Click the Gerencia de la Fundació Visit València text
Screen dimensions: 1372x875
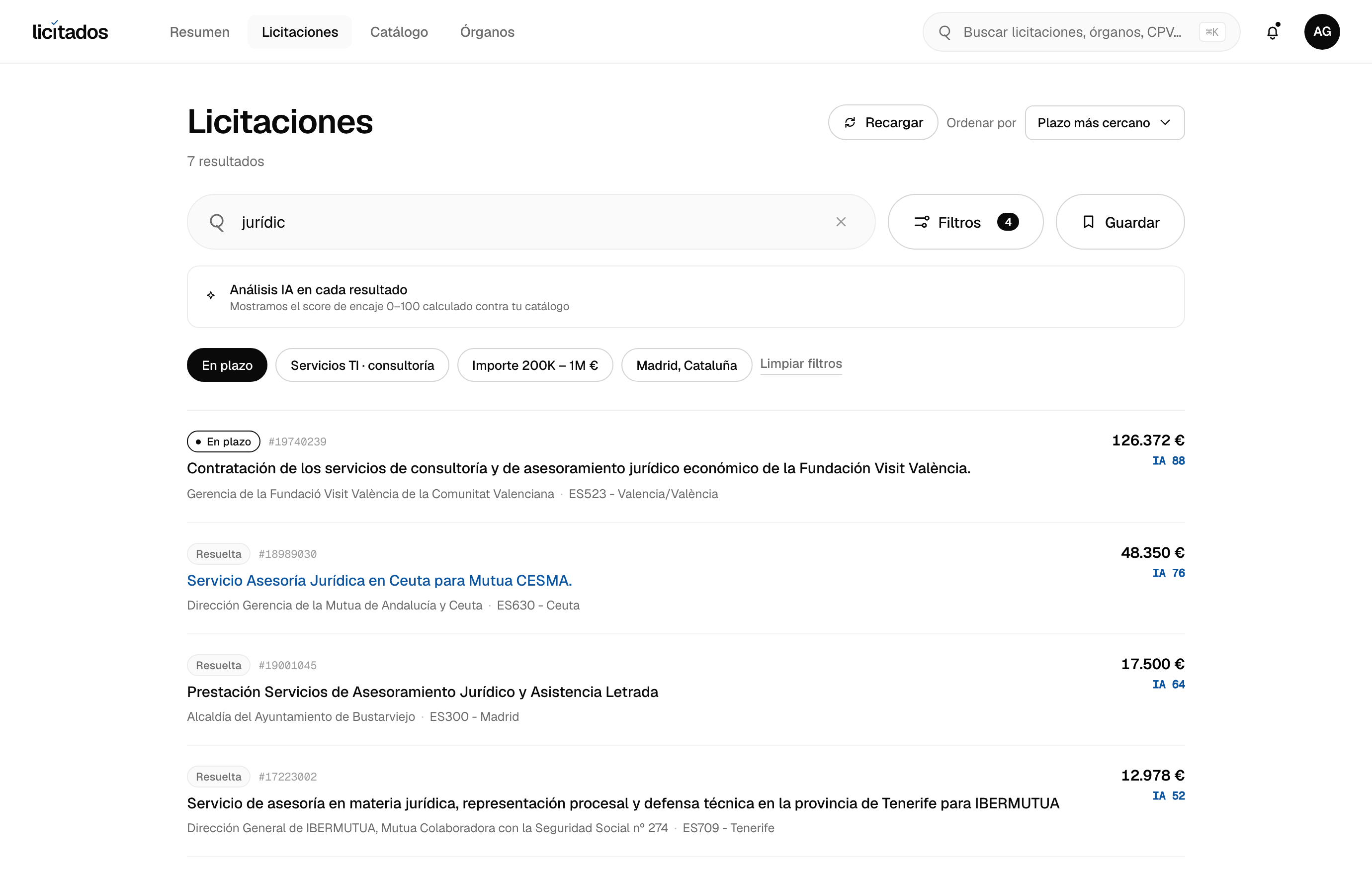(x=370, y=494)
